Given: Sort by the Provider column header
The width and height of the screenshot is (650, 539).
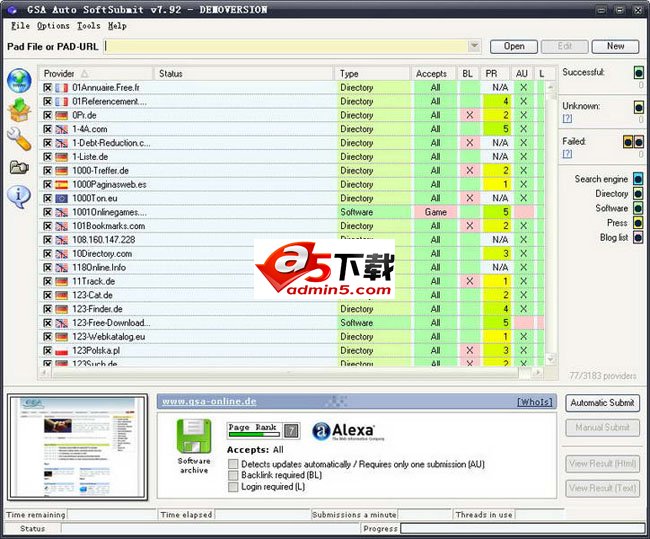Looking at the screenshot, I should (96, 74).
